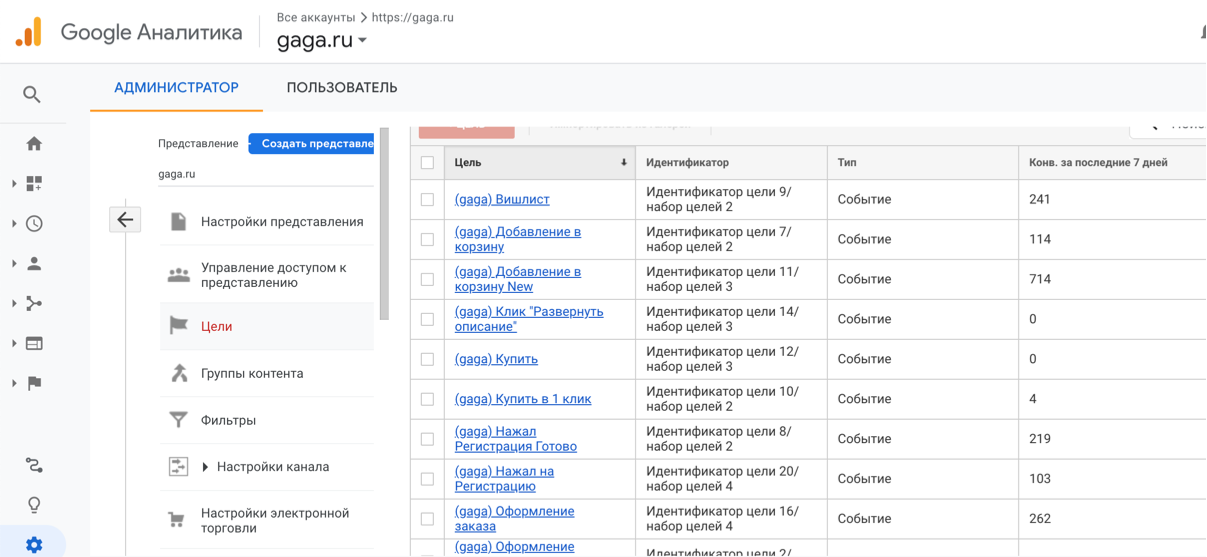Expand the Audience section arrow in sidebar
The image size is (1207, 557).
pyautogui.click(x=14, y=264)
